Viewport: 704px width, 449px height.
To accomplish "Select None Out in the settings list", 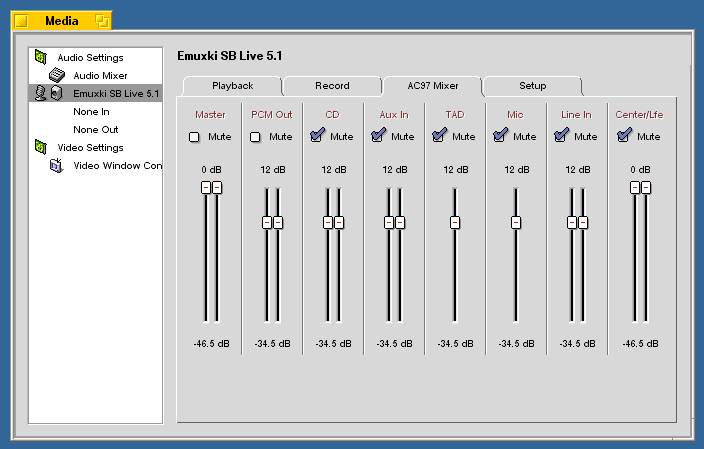I will point(95,129).
